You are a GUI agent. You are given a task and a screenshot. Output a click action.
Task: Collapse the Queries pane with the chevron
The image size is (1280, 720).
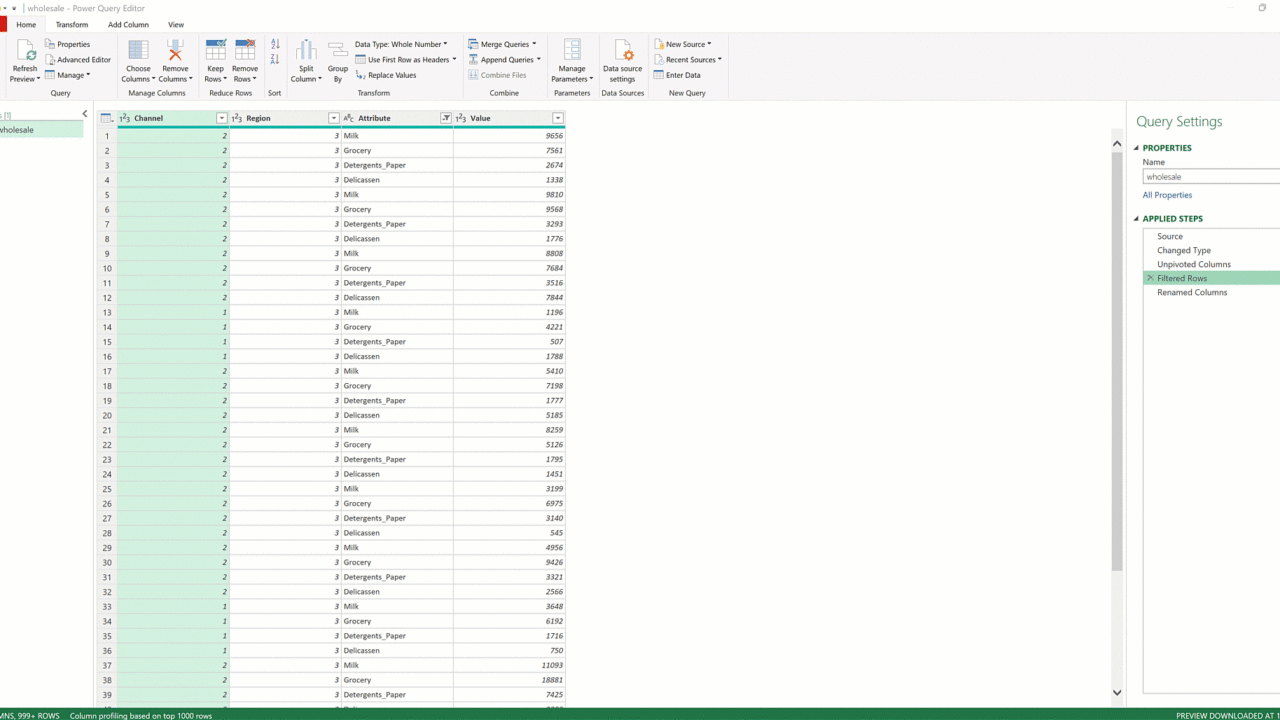coord(85,114)
